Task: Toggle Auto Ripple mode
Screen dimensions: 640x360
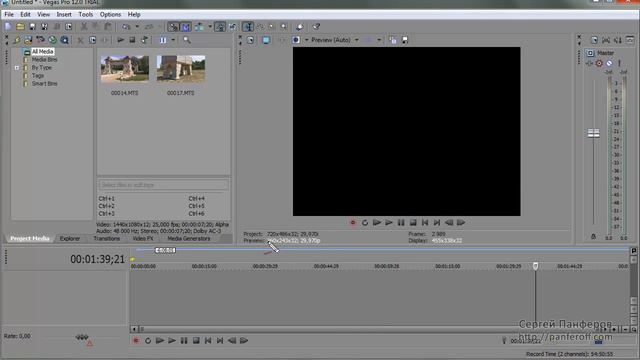Action: tap(199, 27)
